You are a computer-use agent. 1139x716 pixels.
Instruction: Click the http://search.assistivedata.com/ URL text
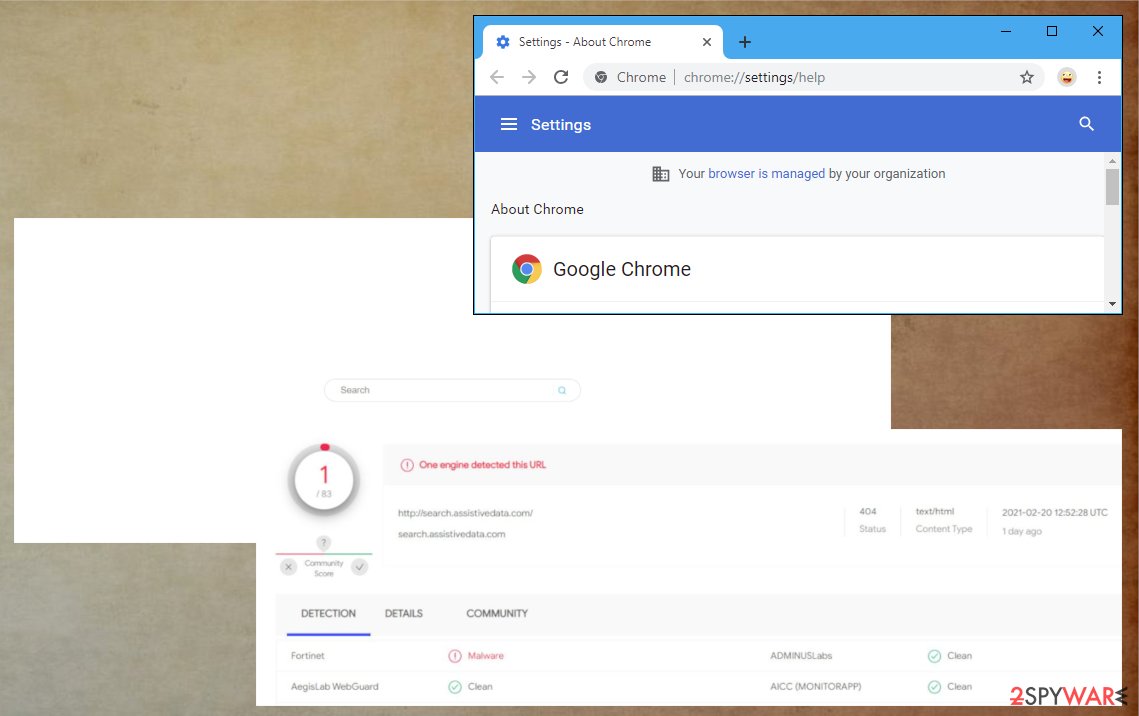coord(465,513)
